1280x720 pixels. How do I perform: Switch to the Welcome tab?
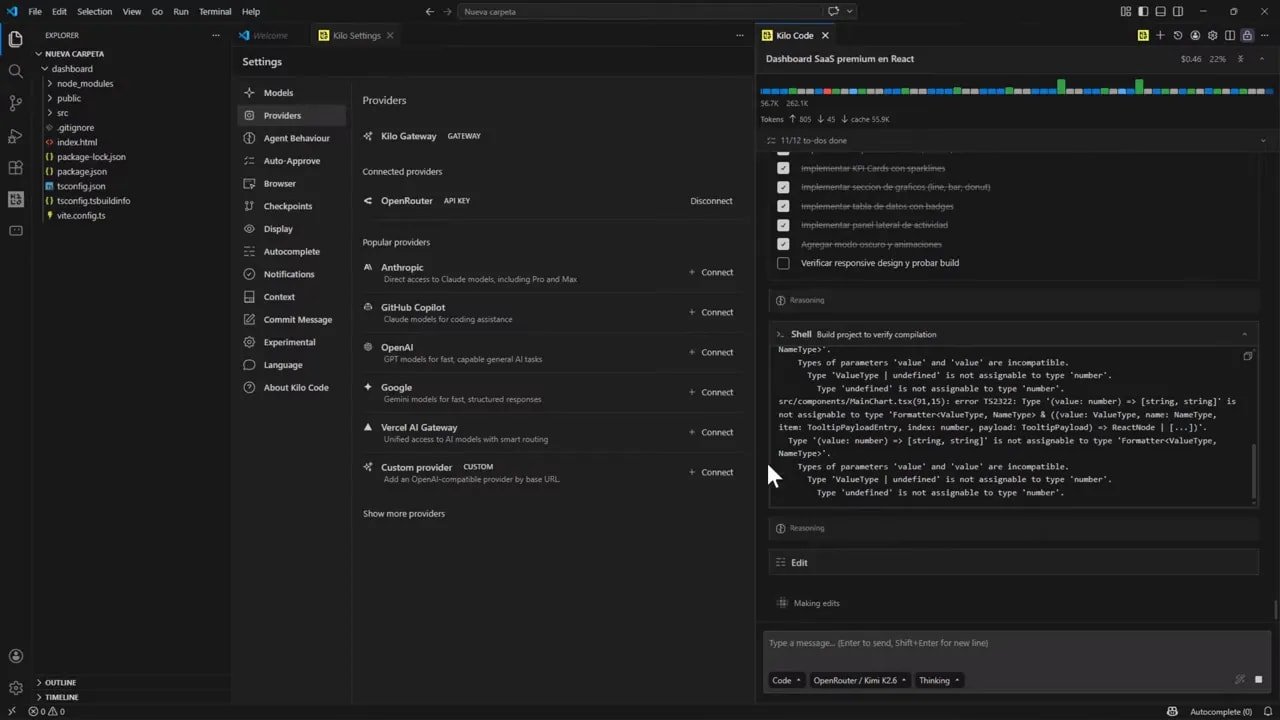pos(270,35)
